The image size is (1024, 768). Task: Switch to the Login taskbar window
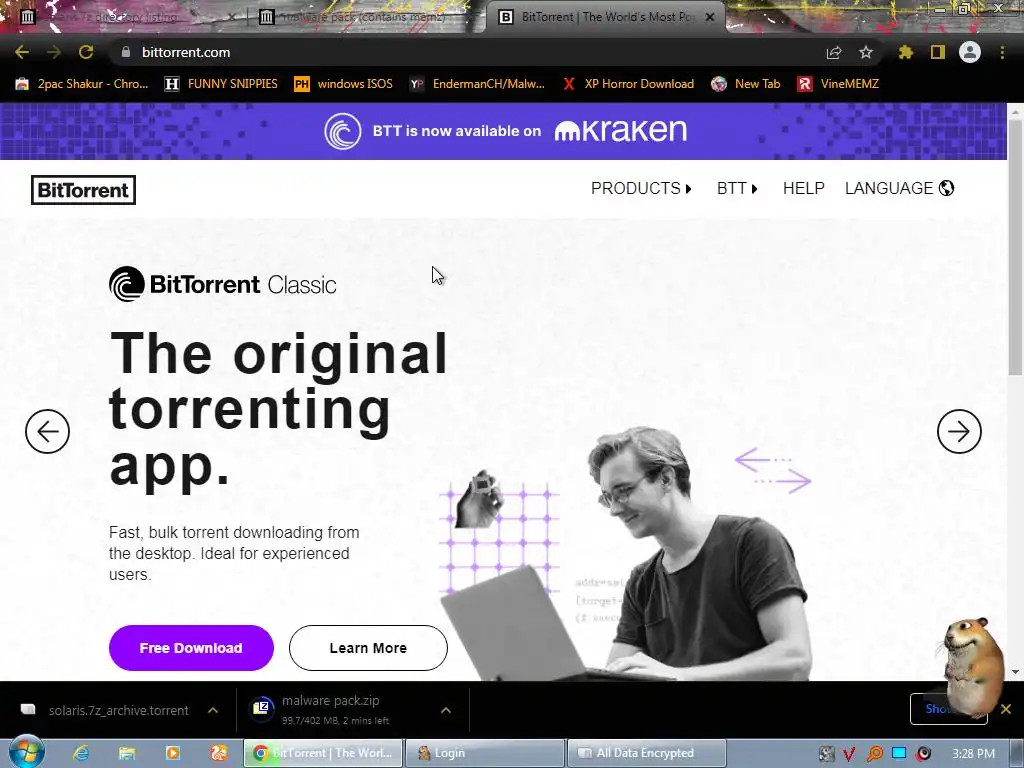tap(485, 753)
